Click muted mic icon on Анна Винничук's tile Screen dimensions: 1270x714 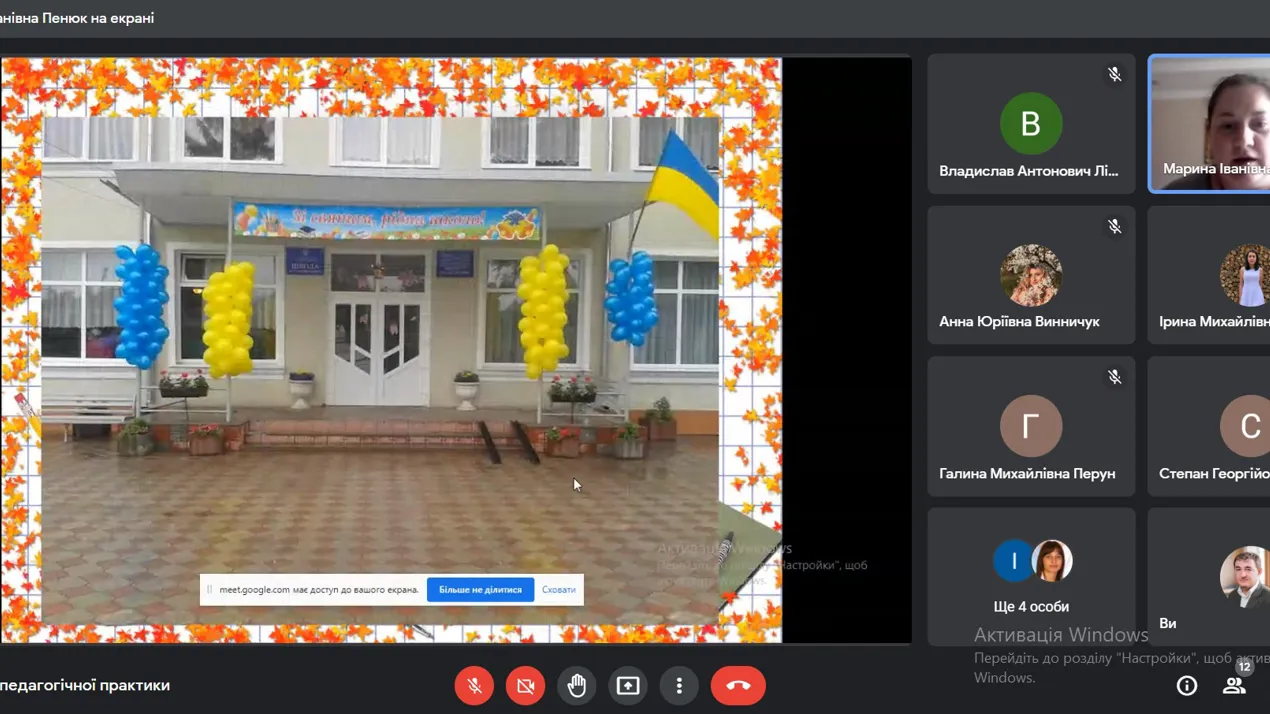point(1114,227)
